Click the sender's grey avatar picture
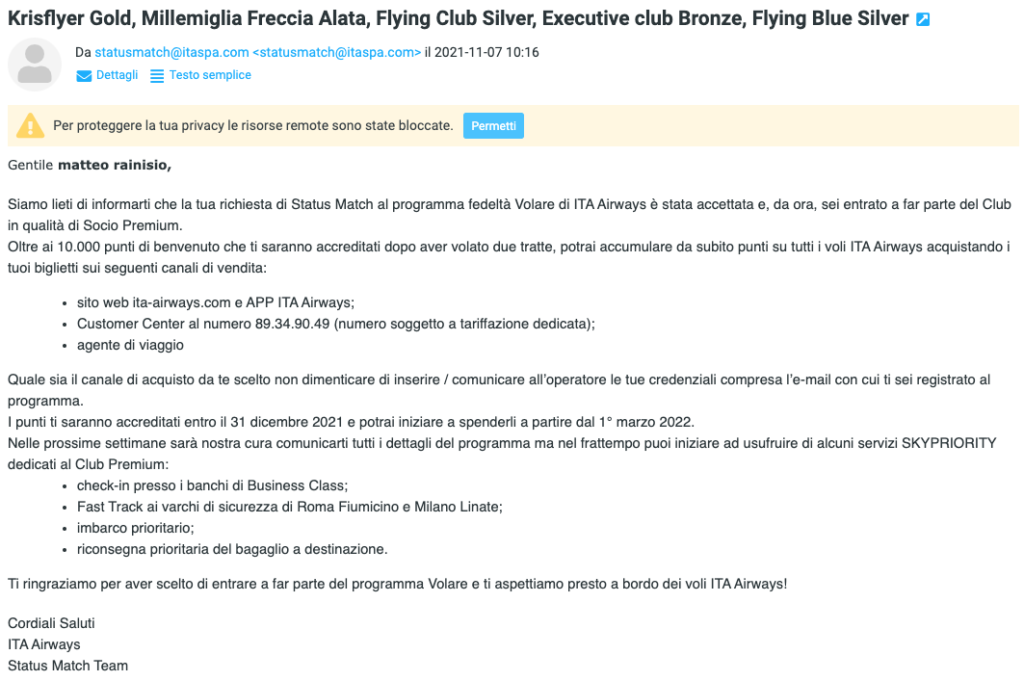 (35, 64)
